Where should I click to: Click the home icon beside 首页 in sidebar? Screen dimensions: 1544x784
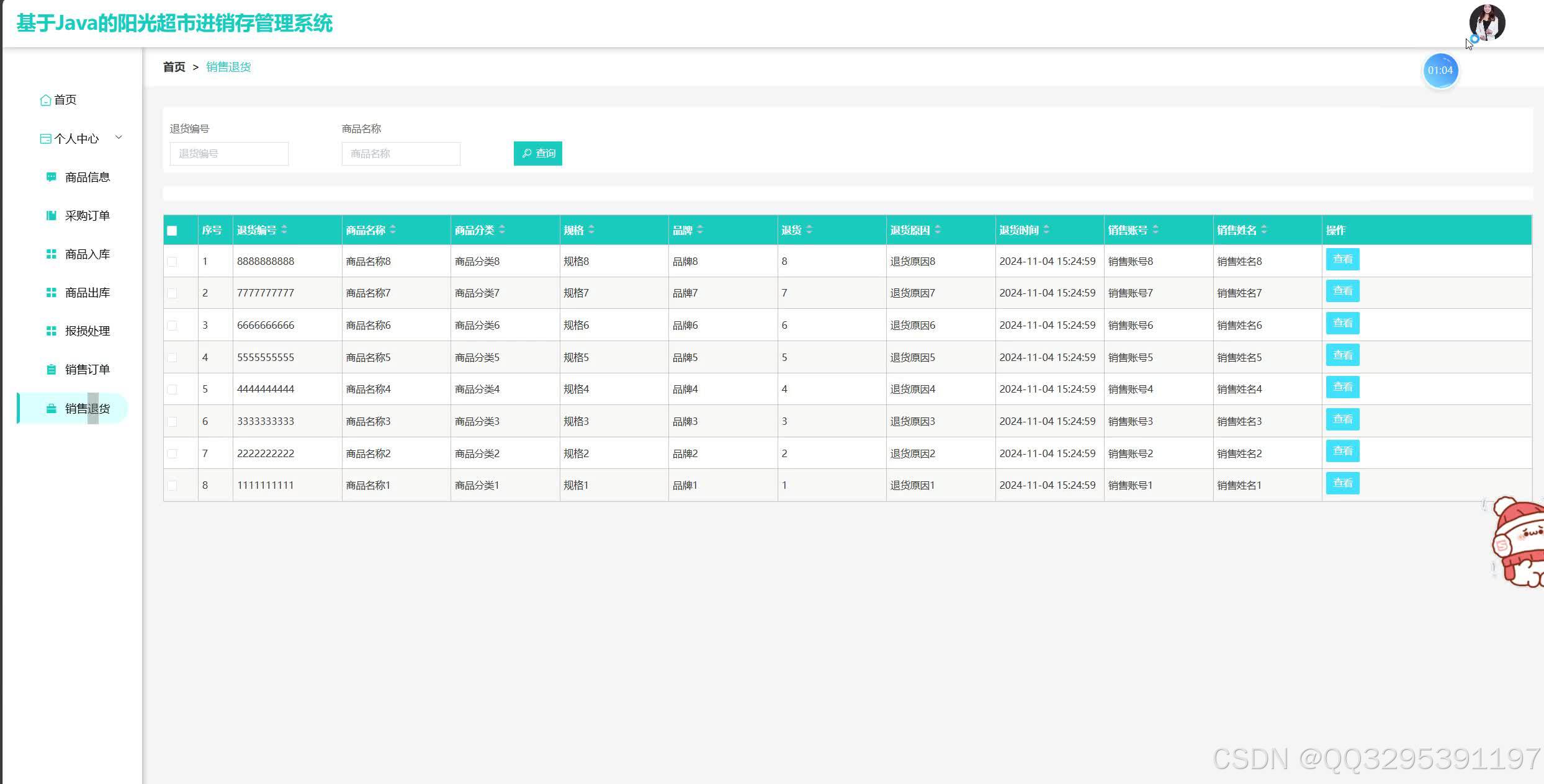45,100
